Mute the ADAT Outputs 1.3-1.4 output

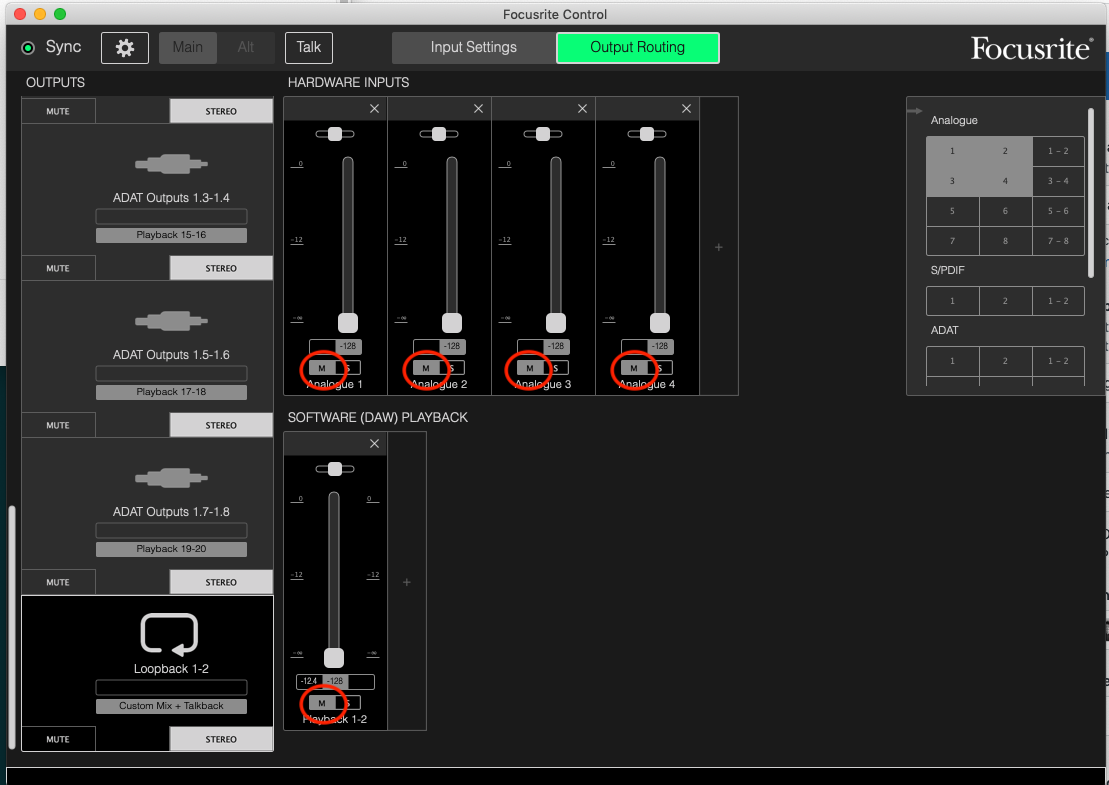click(x=58, y=268)
